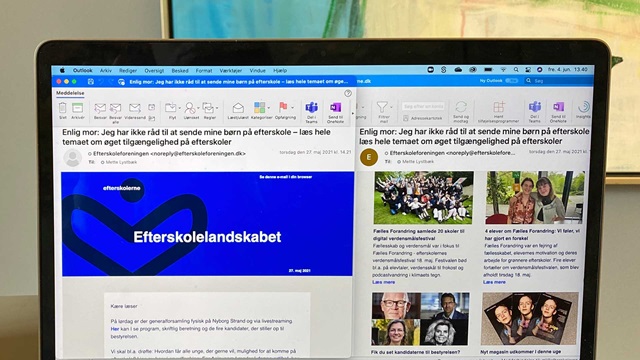Viewport: 640px width, 360px height.
Task: Click 'Læs mere' under 4 elever article
Action: click(494, 282)
